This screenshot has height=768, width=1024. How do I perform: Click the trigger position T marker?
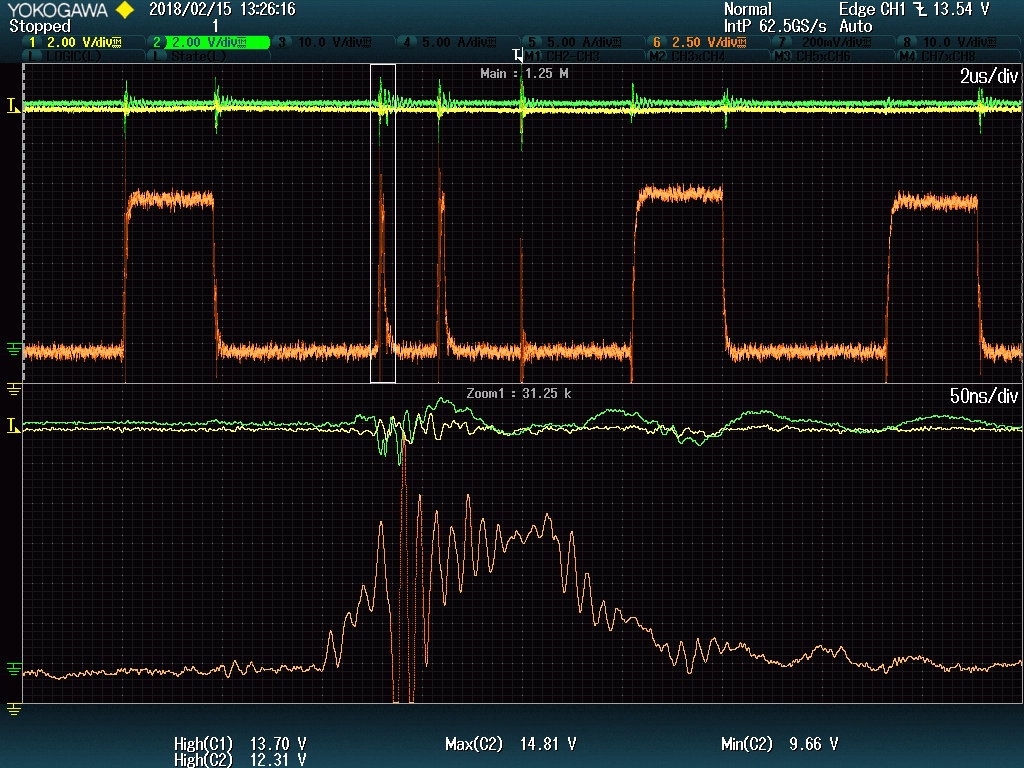pyautogui.click(x=517, y=55)
